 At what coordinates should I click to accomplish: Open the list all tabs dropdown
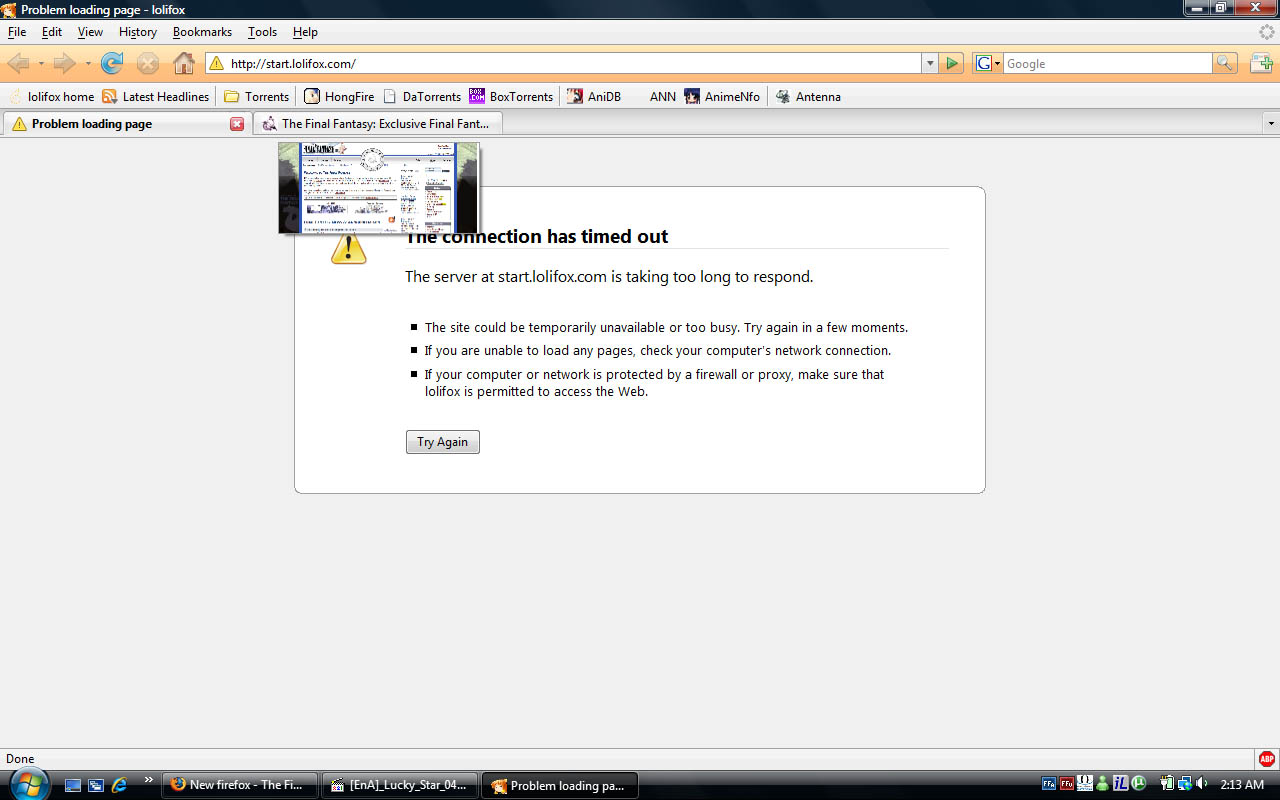[1271, 124]
